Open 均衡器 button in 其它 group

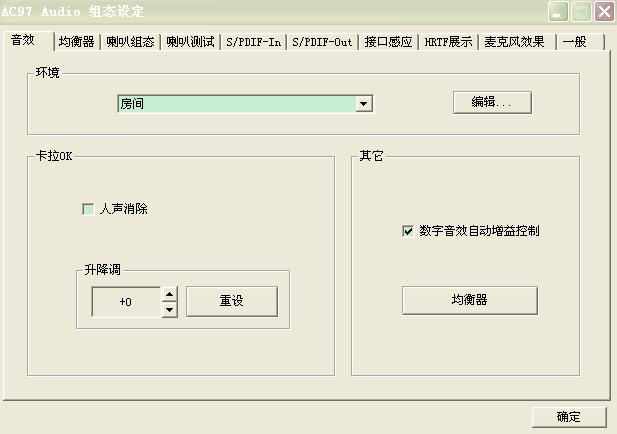pos(469,300)
